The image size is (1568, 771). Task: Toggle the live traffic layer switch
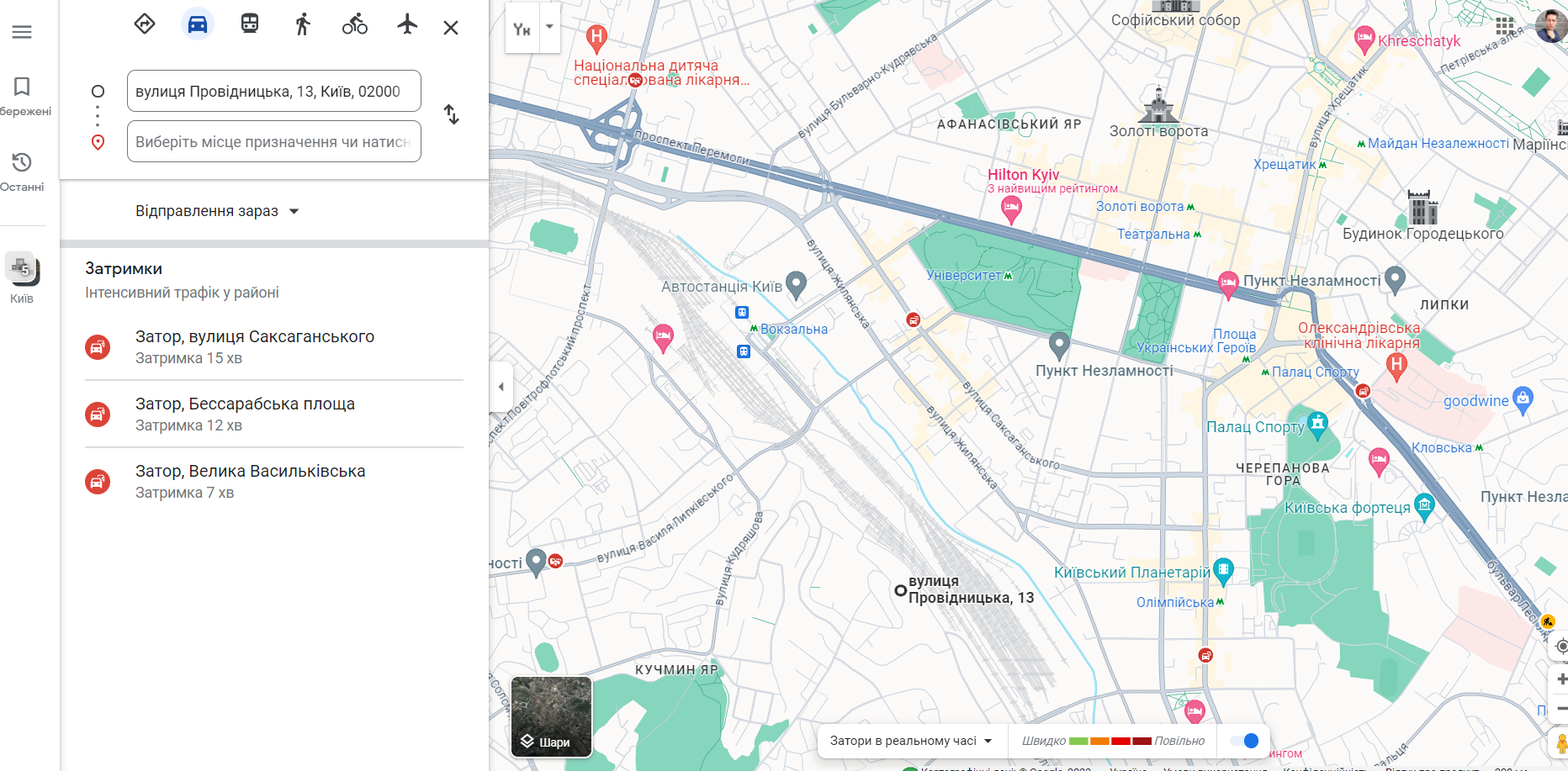[1243, 741]
